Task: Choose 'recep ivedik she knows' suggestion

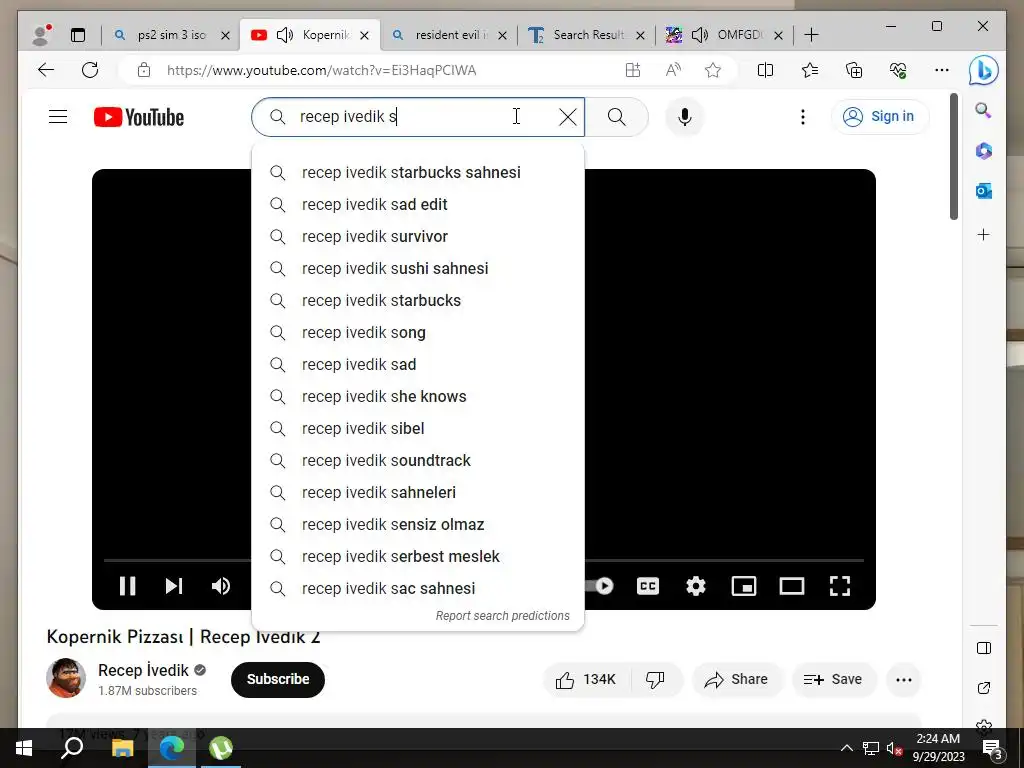Action: click(x=418, y=396)
